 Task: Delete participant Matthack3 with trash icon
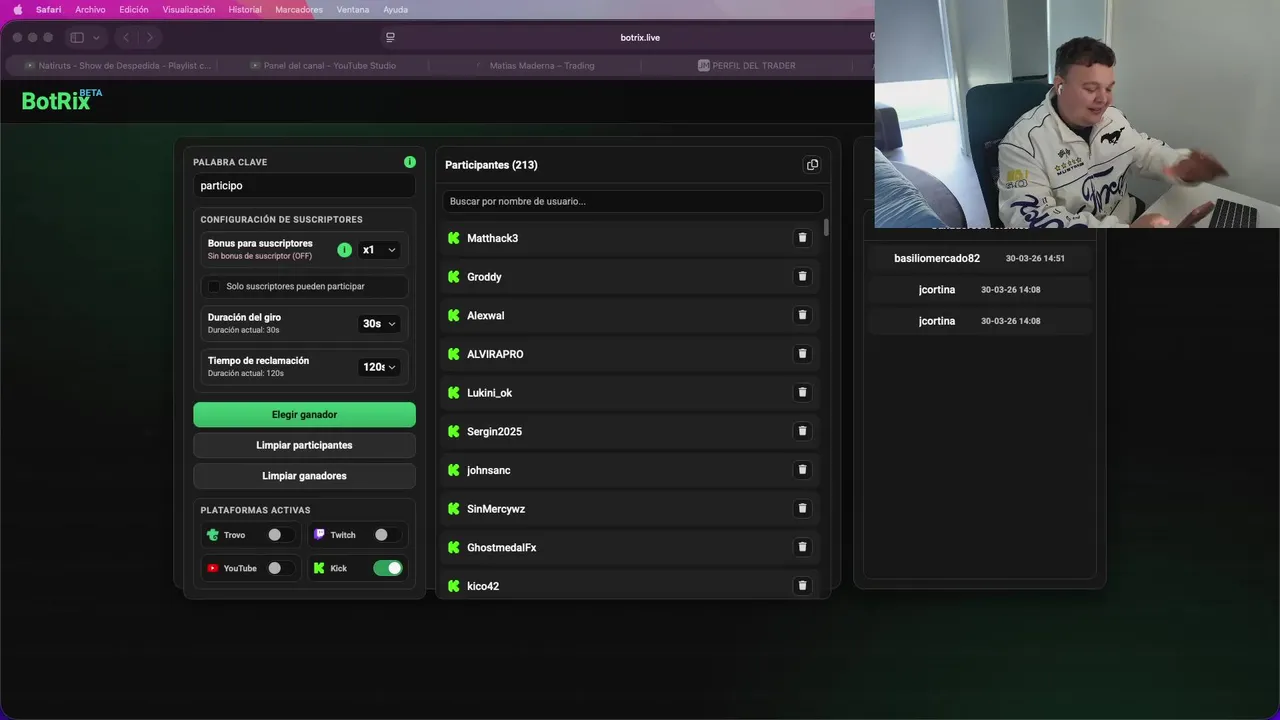802,238
